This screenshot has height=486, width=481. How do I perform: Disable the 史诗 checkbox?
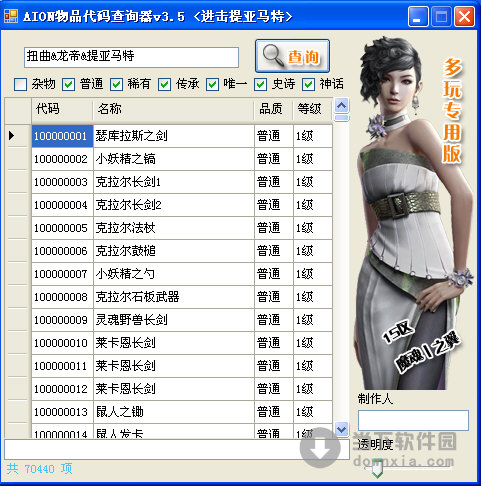coord(260,84)
